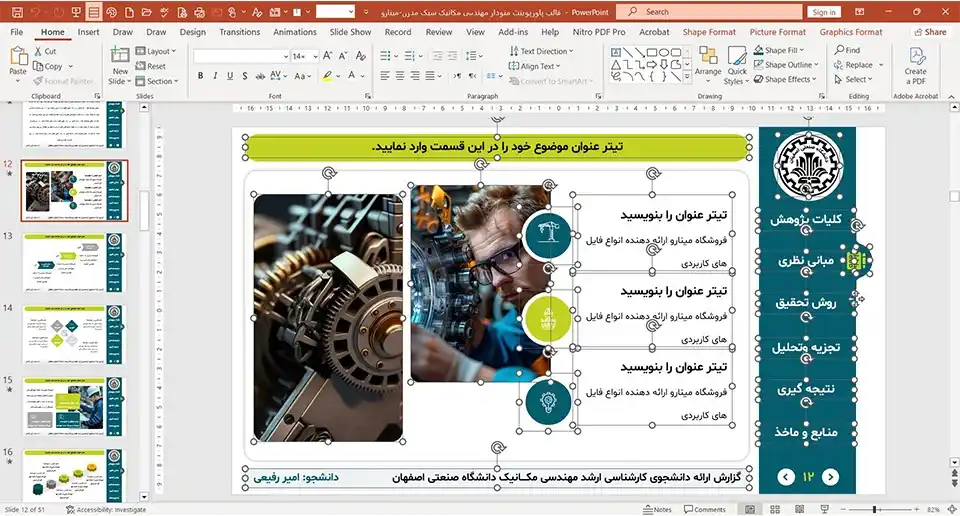Toggle Bold formatting
The image size is (960, 516).
click(200, 76)
